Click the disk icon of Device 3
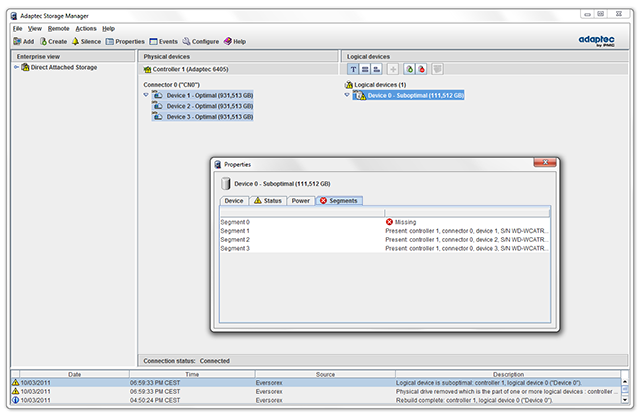 click(x=158, y=116)
